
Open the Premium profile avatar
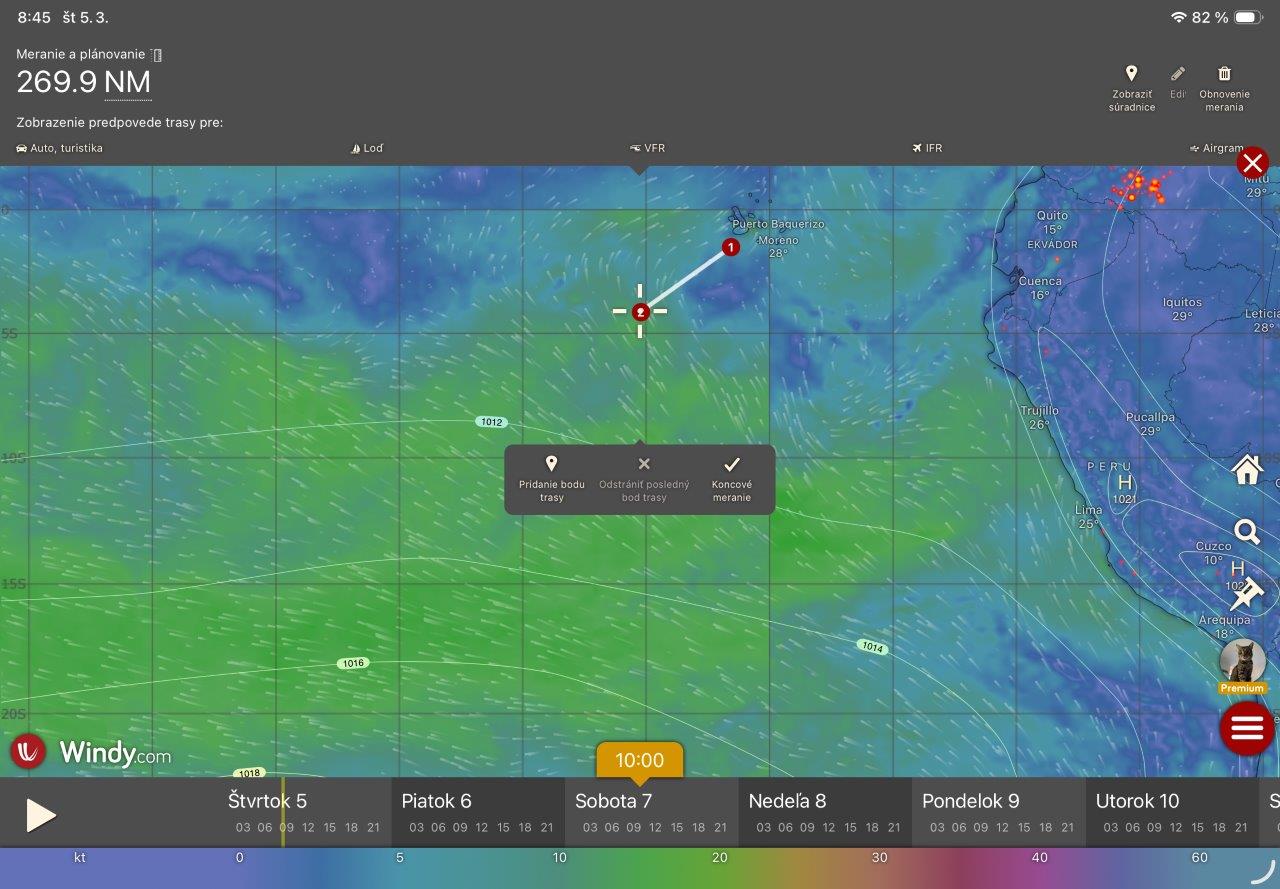(x=1242, y=662)
